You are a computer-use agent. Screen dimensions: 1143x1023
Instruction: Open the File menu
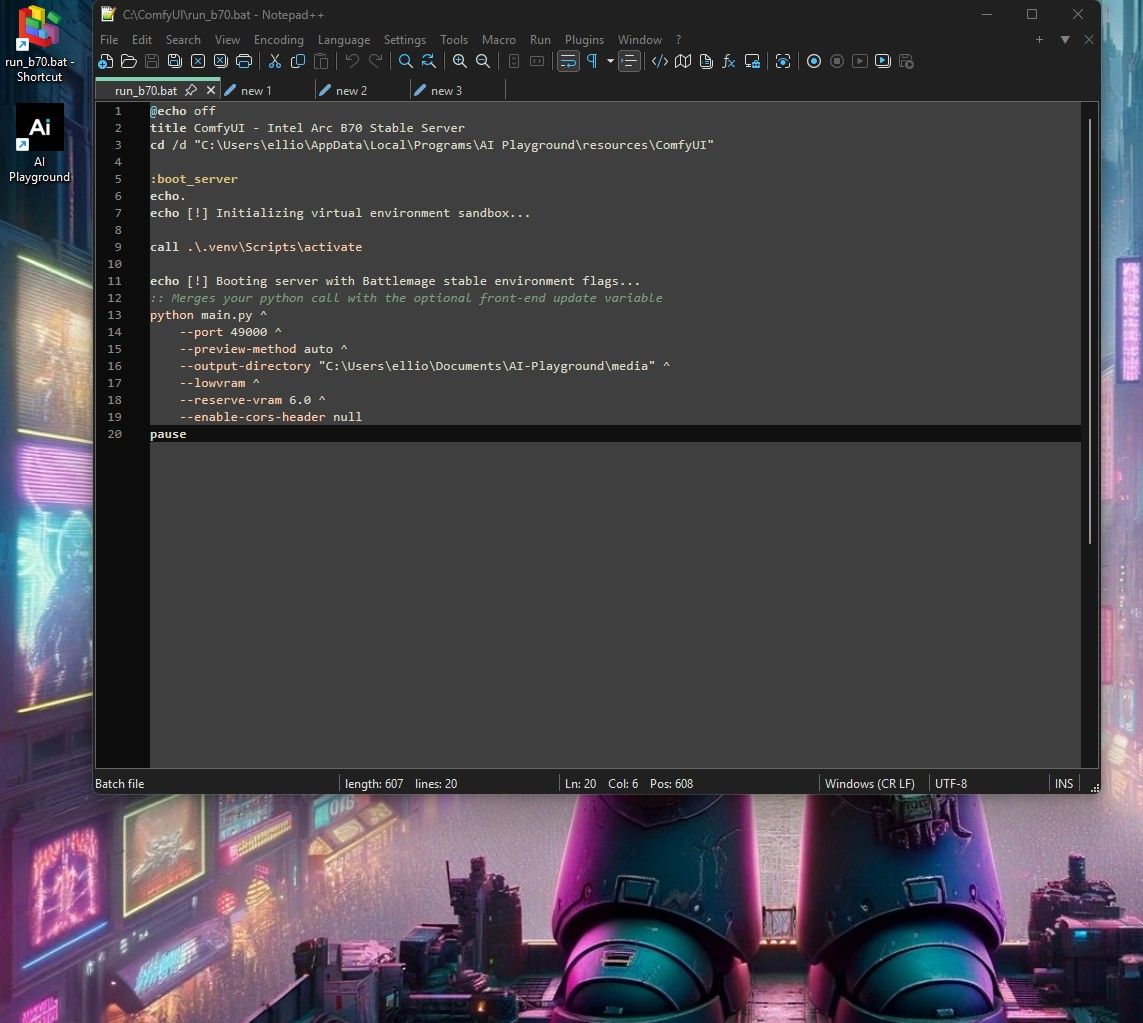[109, 39]
